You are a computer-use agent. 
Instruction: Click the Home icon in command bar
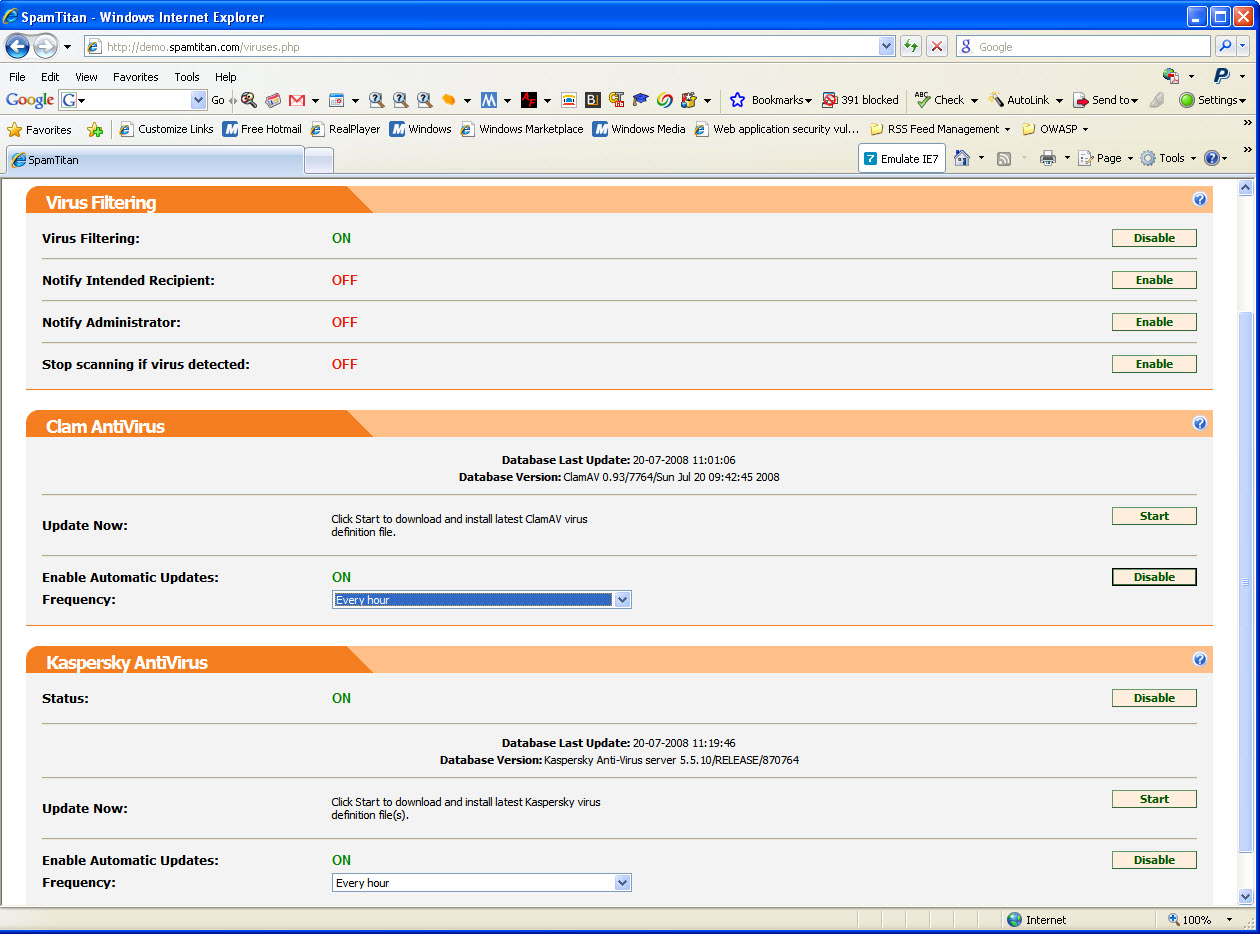pyautogui.click(x=962, y=158)
